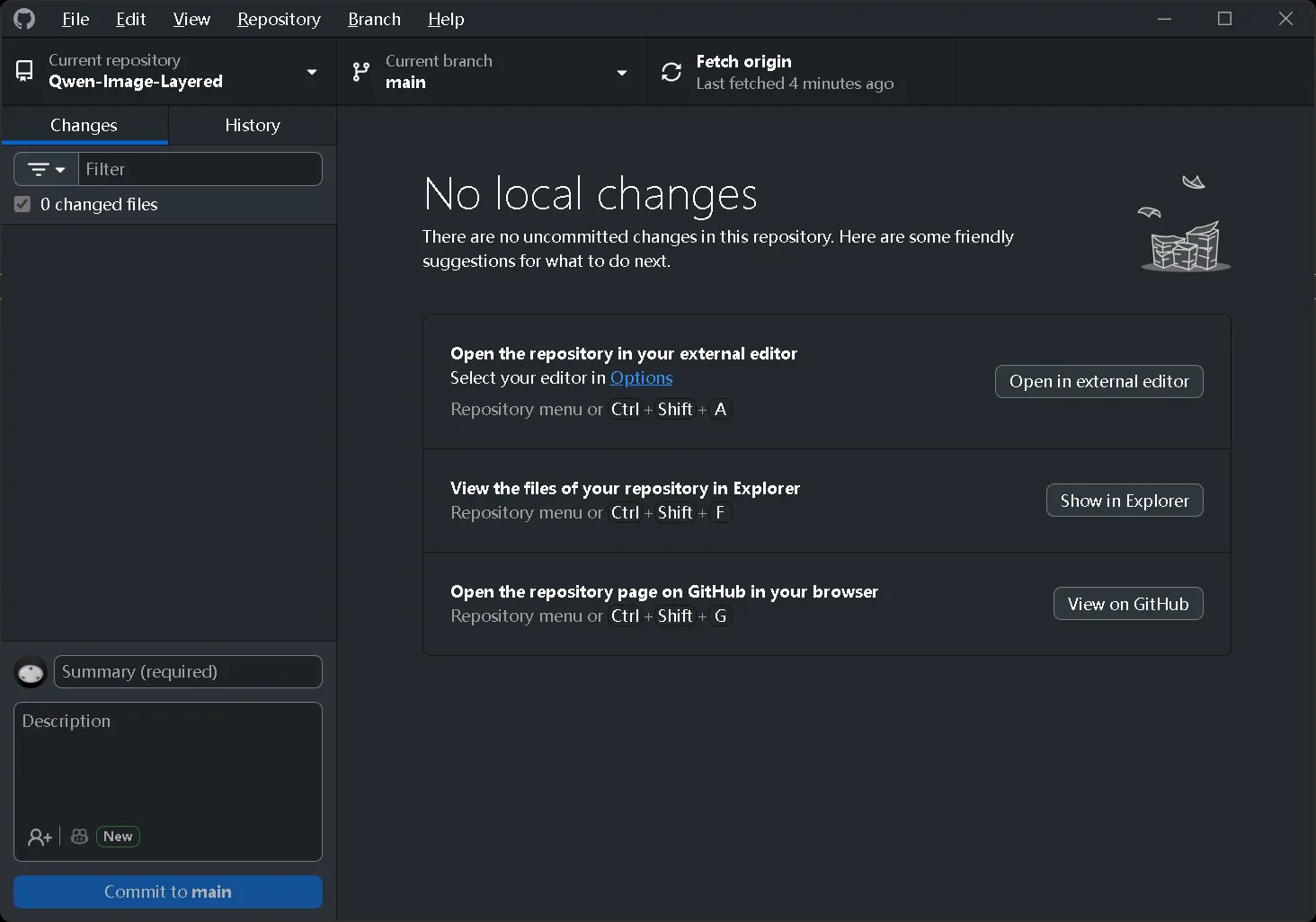
Task: Focus the Filter input field
Action: 200,169
